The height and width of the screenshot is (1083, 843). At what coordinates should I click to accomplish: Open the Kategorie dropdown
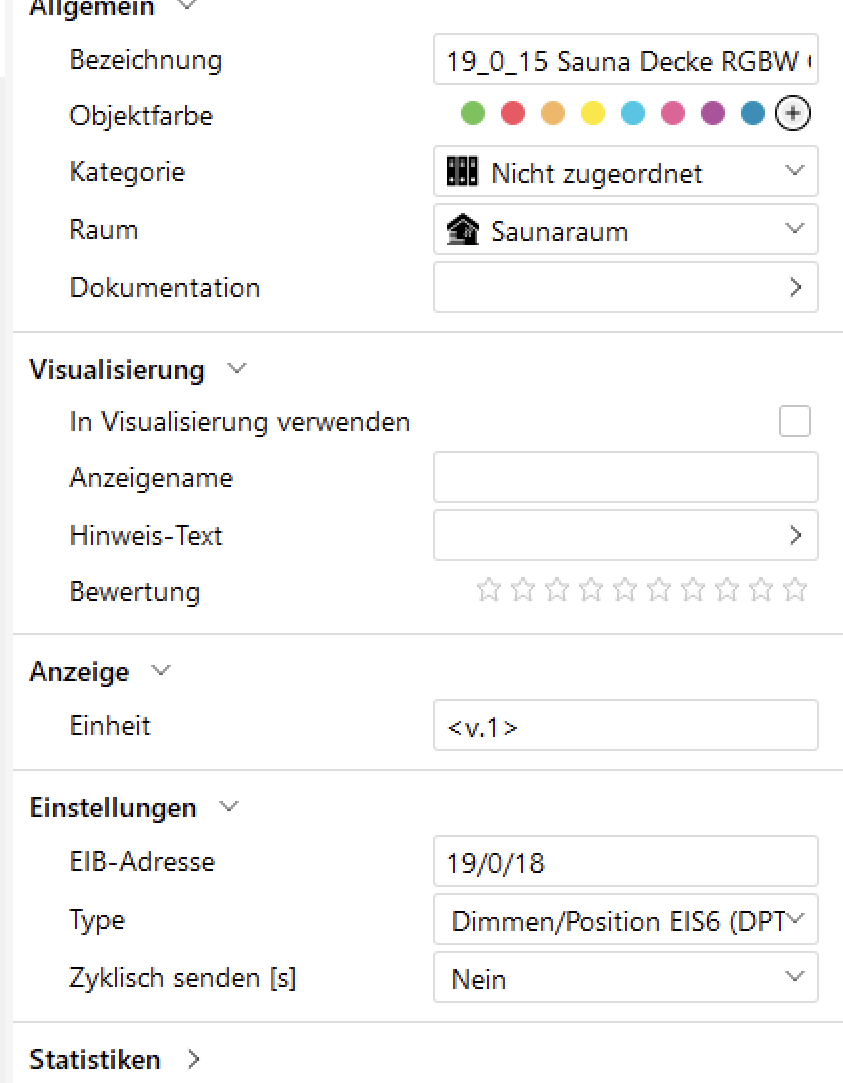click(x=795, y=171)
